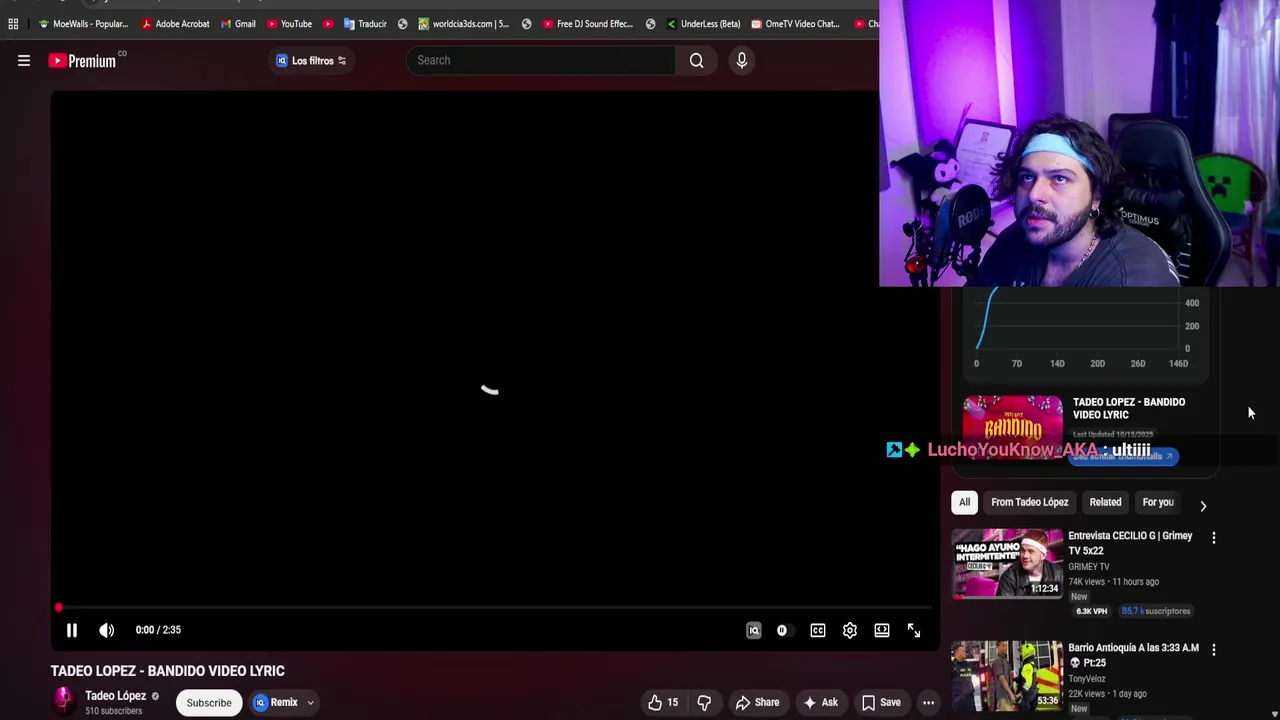Open options menu for CECILIO G video
The height and width of the screenshot is (720, 1280).
coord(1213,538)
